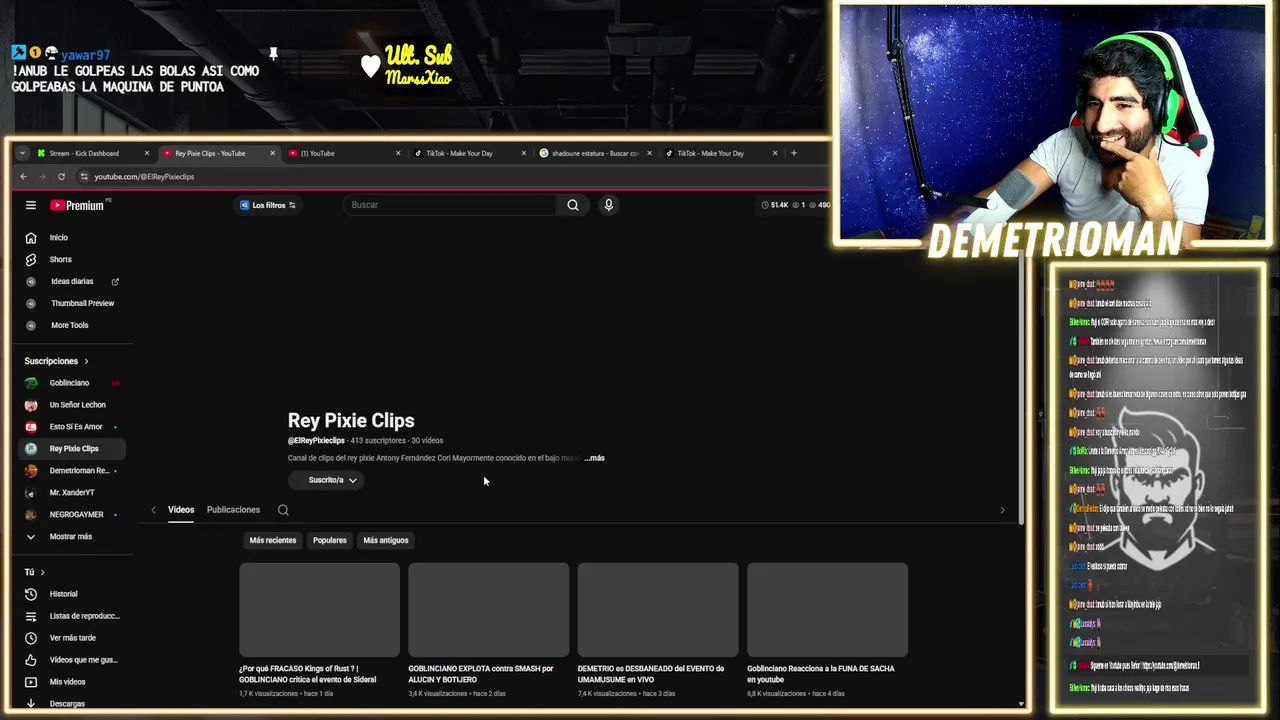Search within the channel via magnifier icon
Viewport: 1280px width, 720px height.
click(x=283, y=510)
